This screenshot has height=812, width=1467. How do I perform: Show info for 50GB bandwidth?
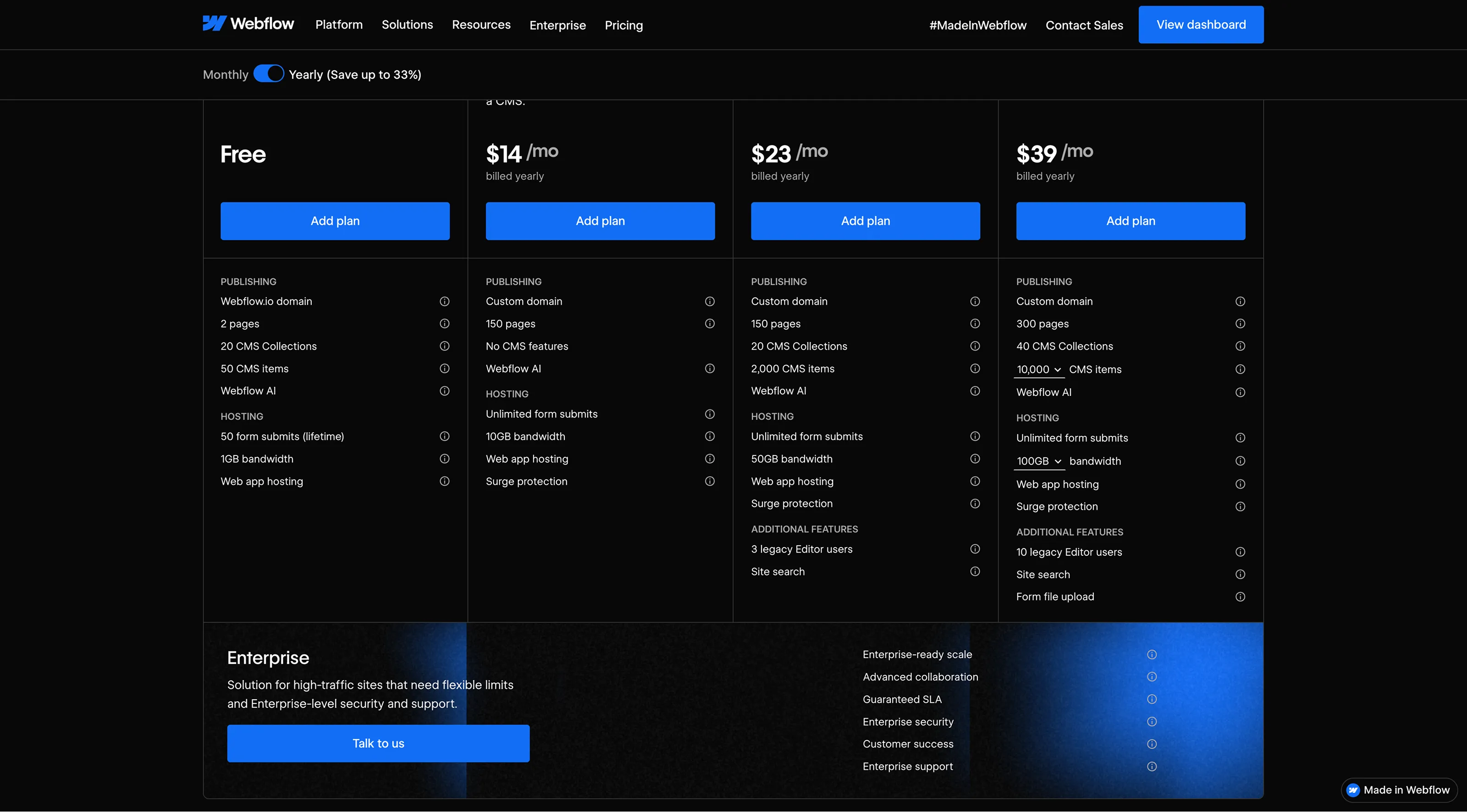pyautogui.click(x=975, y=458)
